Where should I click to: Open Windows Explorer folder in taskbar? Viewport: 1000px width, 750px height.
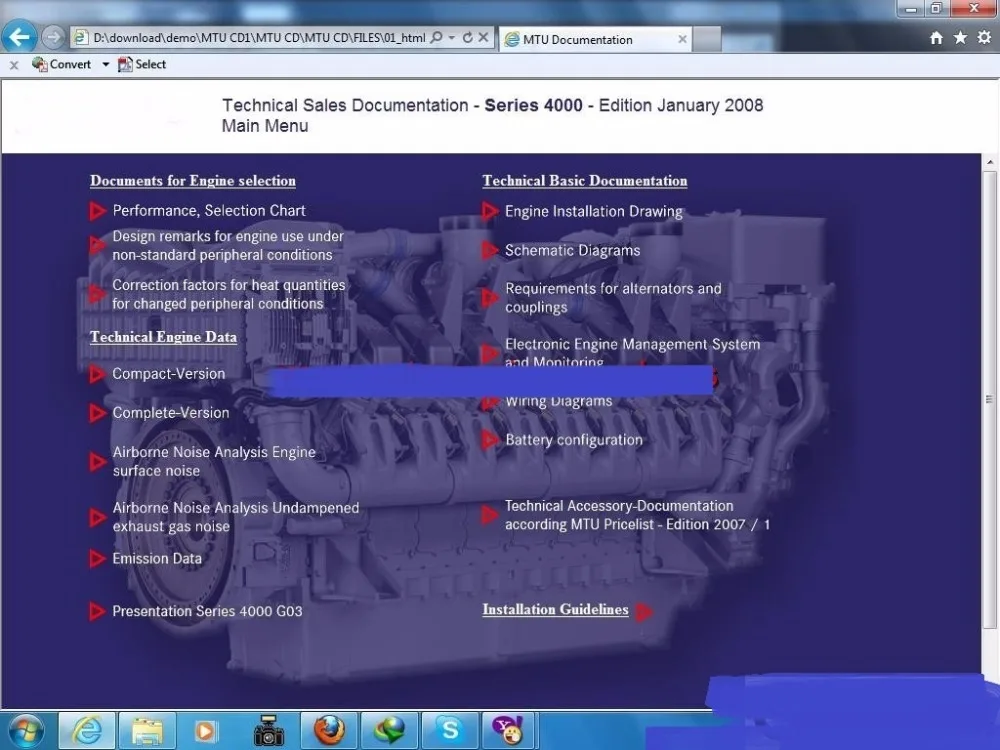(147, 730)
